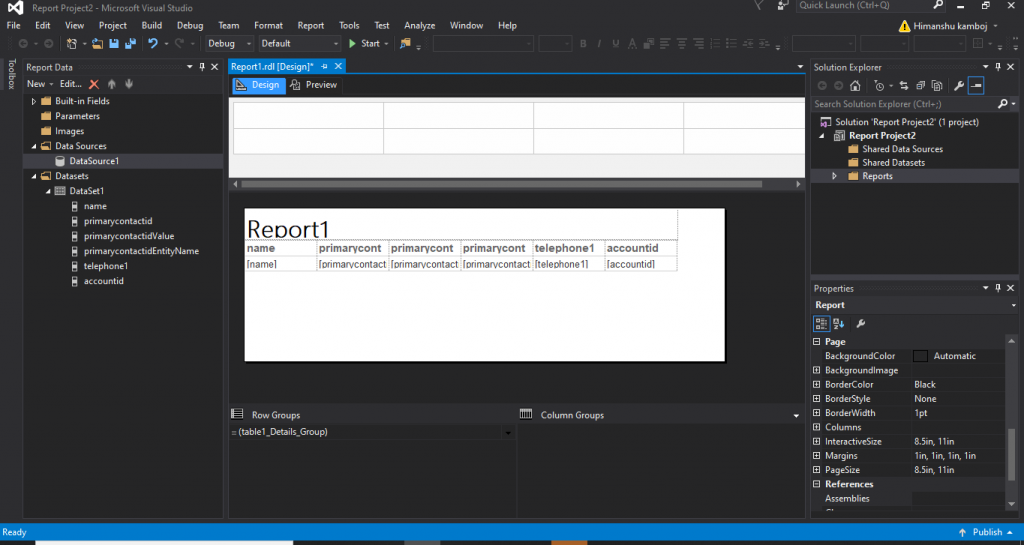Expand the Reports folder in Solution Explorer
The width and height of the screenshot is (1024, 545).
[835, 176]
